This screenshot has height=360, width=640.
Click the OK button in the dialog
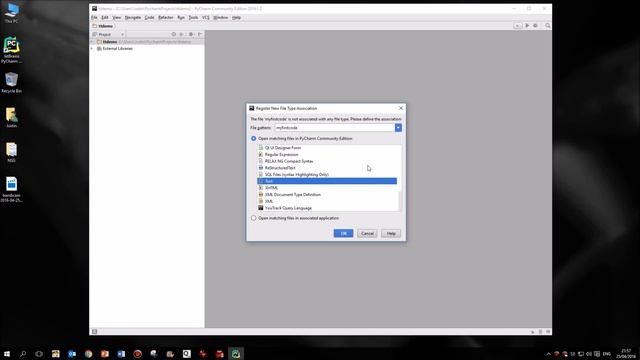(x=343, y=233)
